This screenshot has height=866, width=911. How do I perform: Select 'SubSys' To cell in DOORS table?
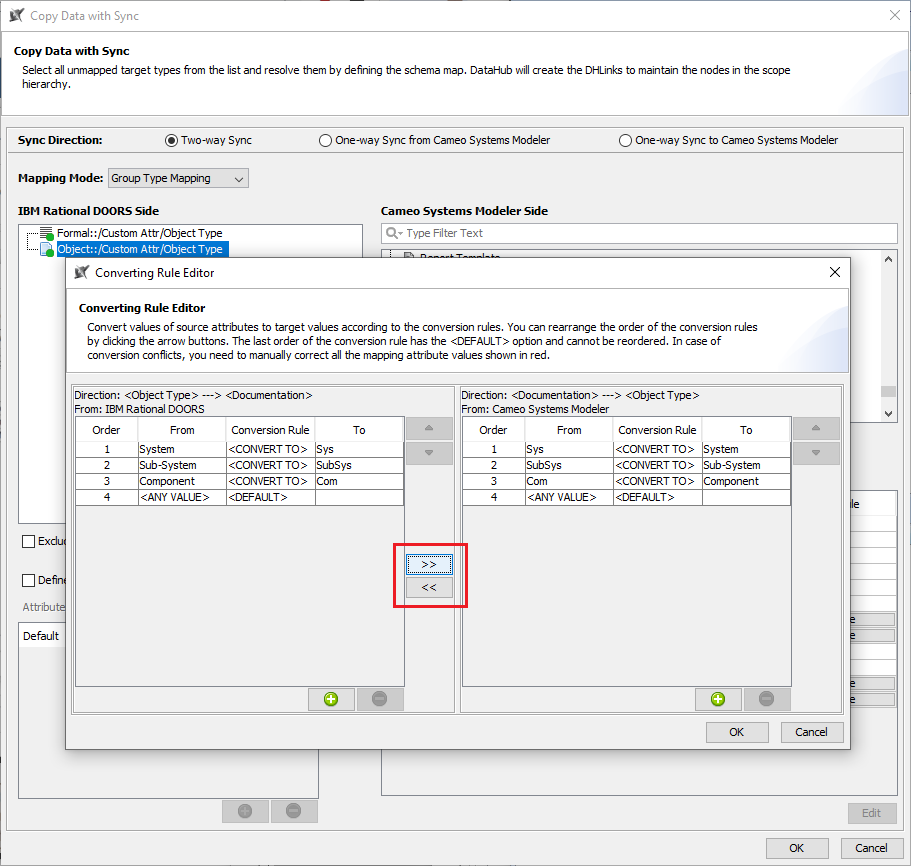tap(359, 465)
